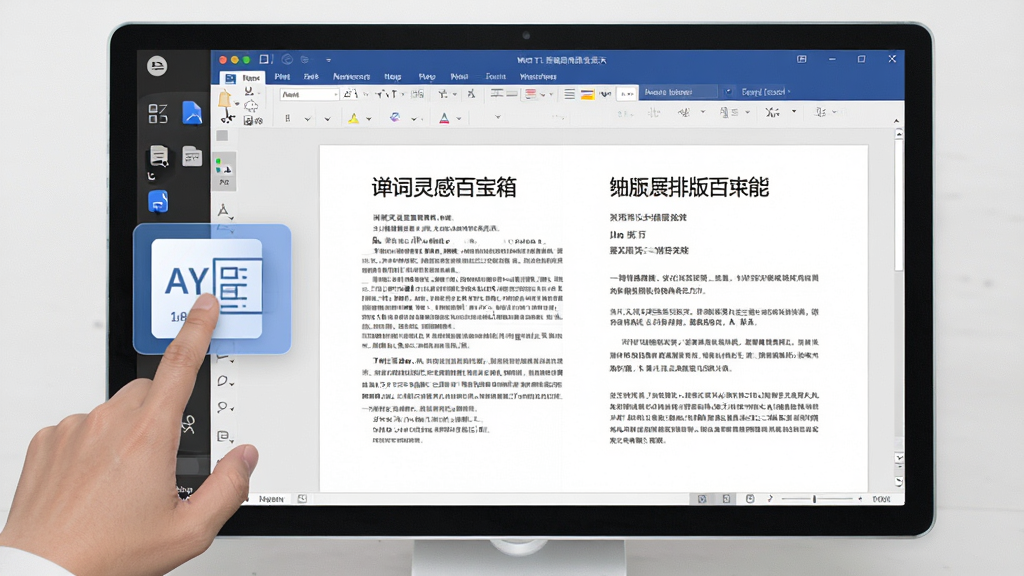The image size is (1024, 576).
Task: Open the font name combo box
Action: [310, 95]
